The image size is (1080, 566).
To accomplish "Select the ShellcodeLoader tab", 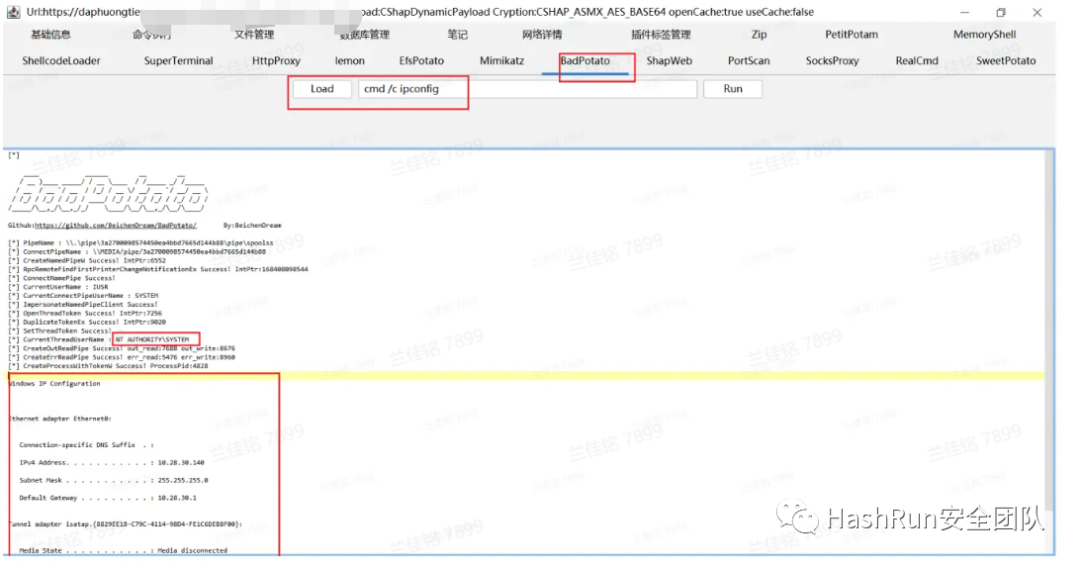I will pyautogui.click(x=61, y=61).
